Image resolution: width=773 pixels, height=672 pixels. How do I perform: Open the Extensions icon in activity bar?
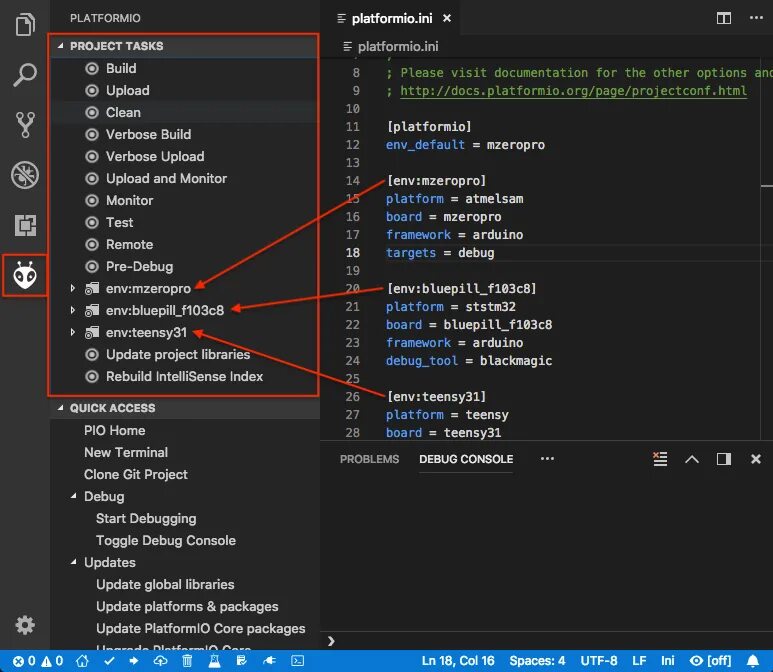point(25,225)
